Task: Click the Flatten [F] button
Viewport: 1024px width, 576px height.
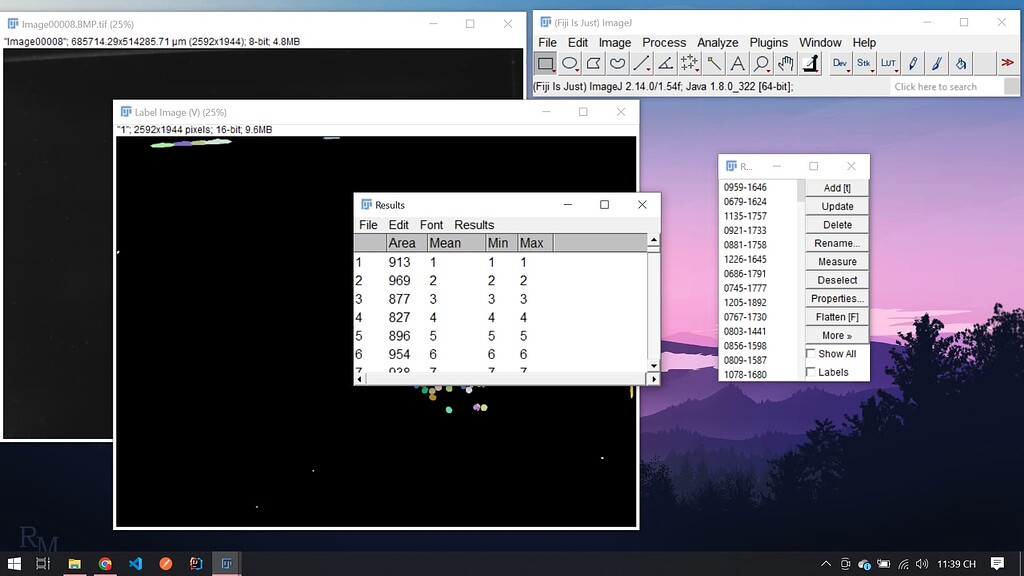Action: [x=836, y=316]
